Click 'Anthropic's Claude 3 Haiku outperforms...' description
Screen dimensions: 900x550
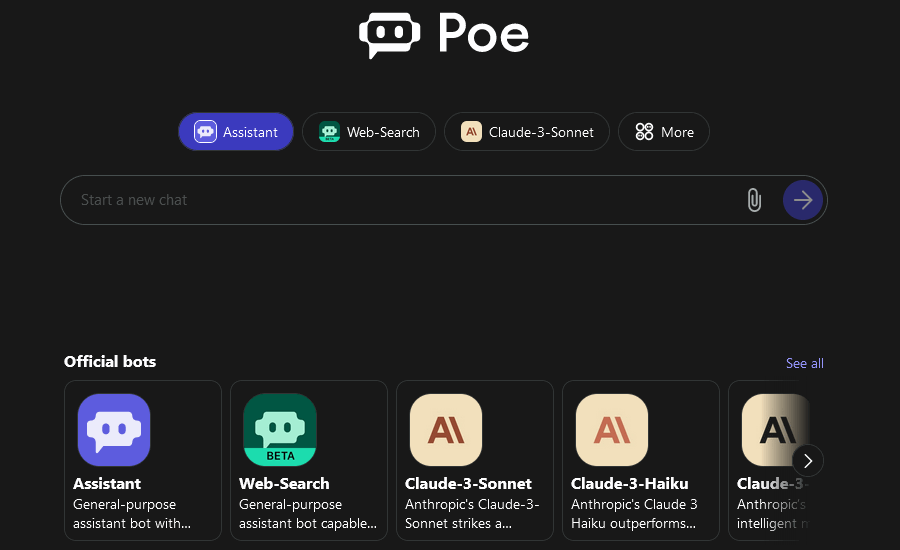tap(634, 514)
